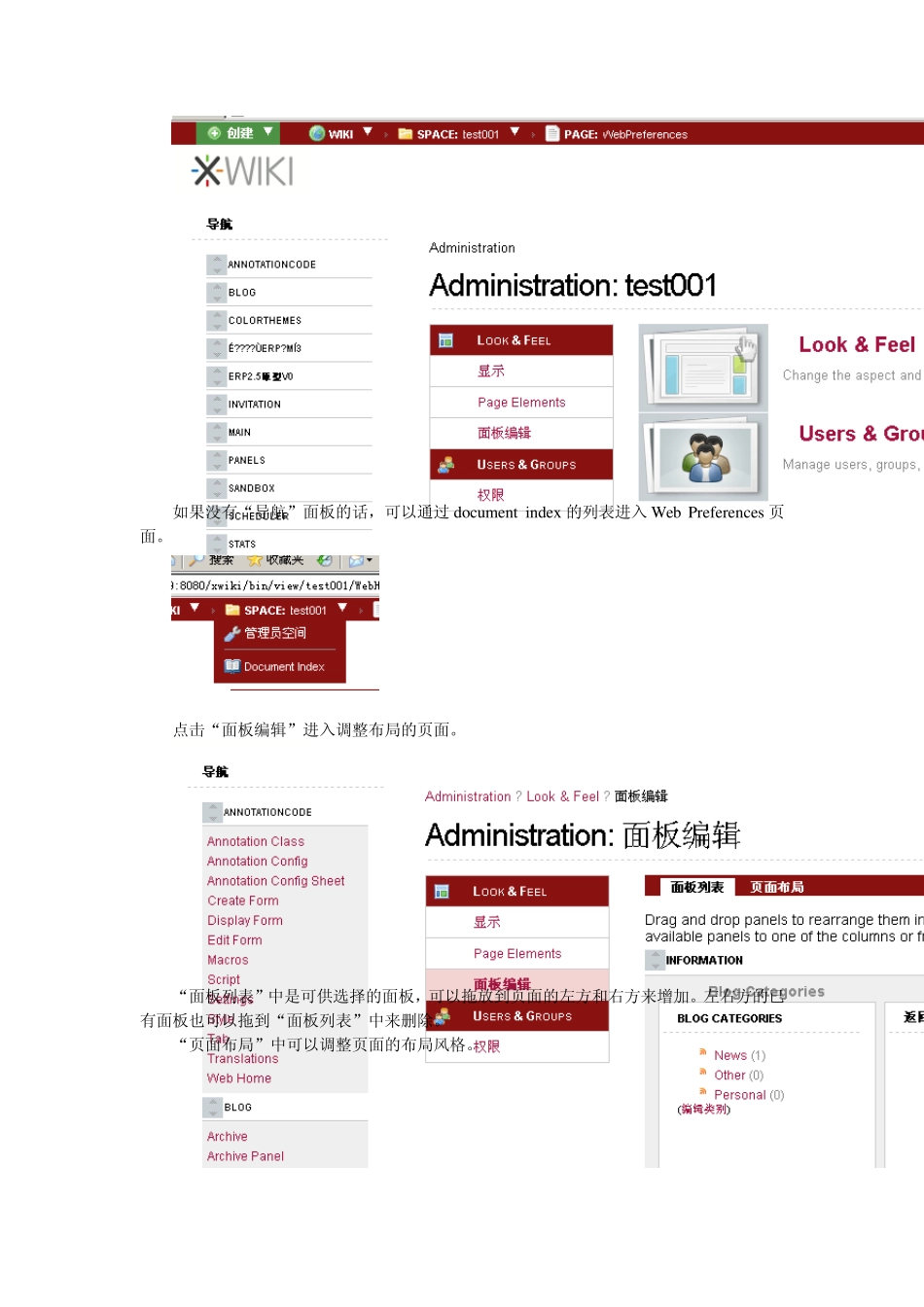Screen dimensions: 924x1307
Task: Open the Display Form link
Action: pyautogui.click(x=245, y=921)
